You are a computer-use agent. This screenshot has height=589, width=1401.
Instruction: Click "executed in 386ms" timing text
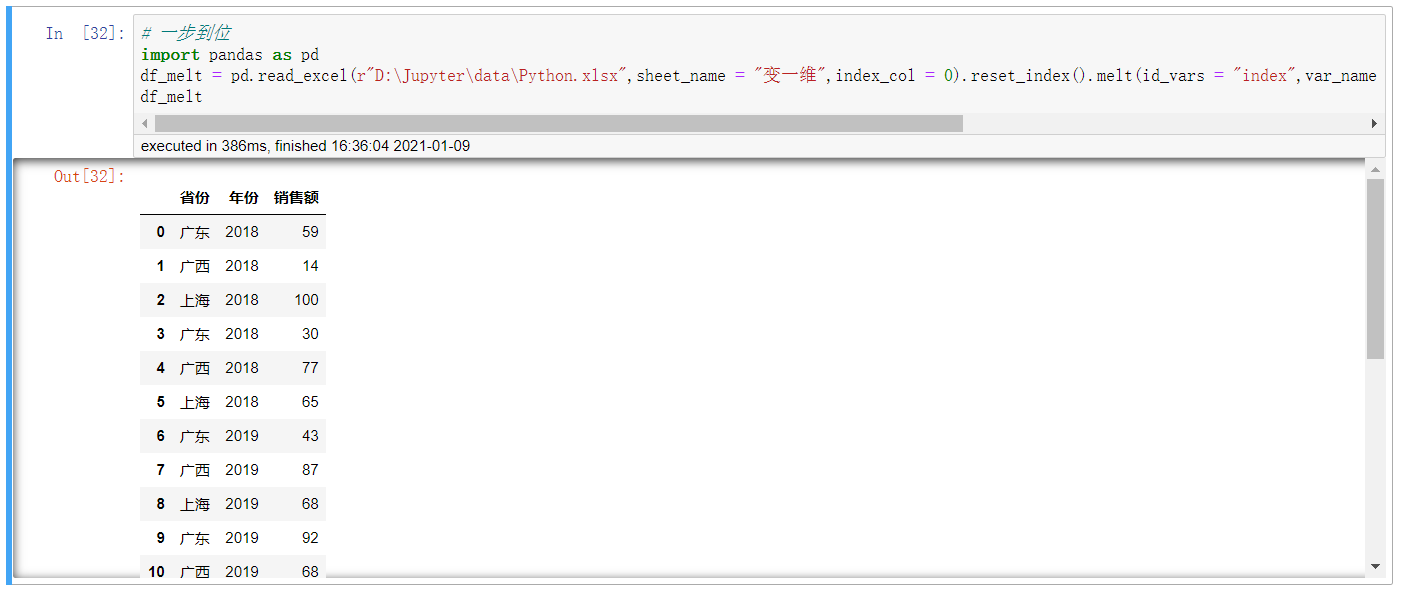pyautogui.click(x=205, y=146)
